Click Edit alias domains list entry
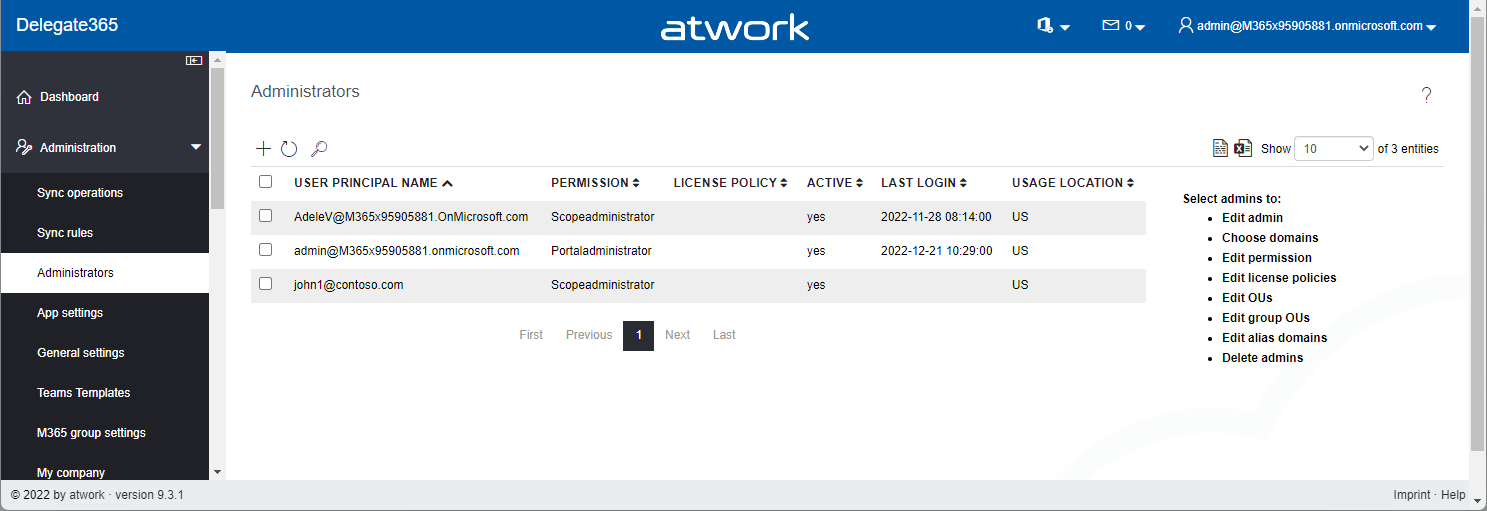Screen dimensions: 1487x511 click(x=1275, y=338)
